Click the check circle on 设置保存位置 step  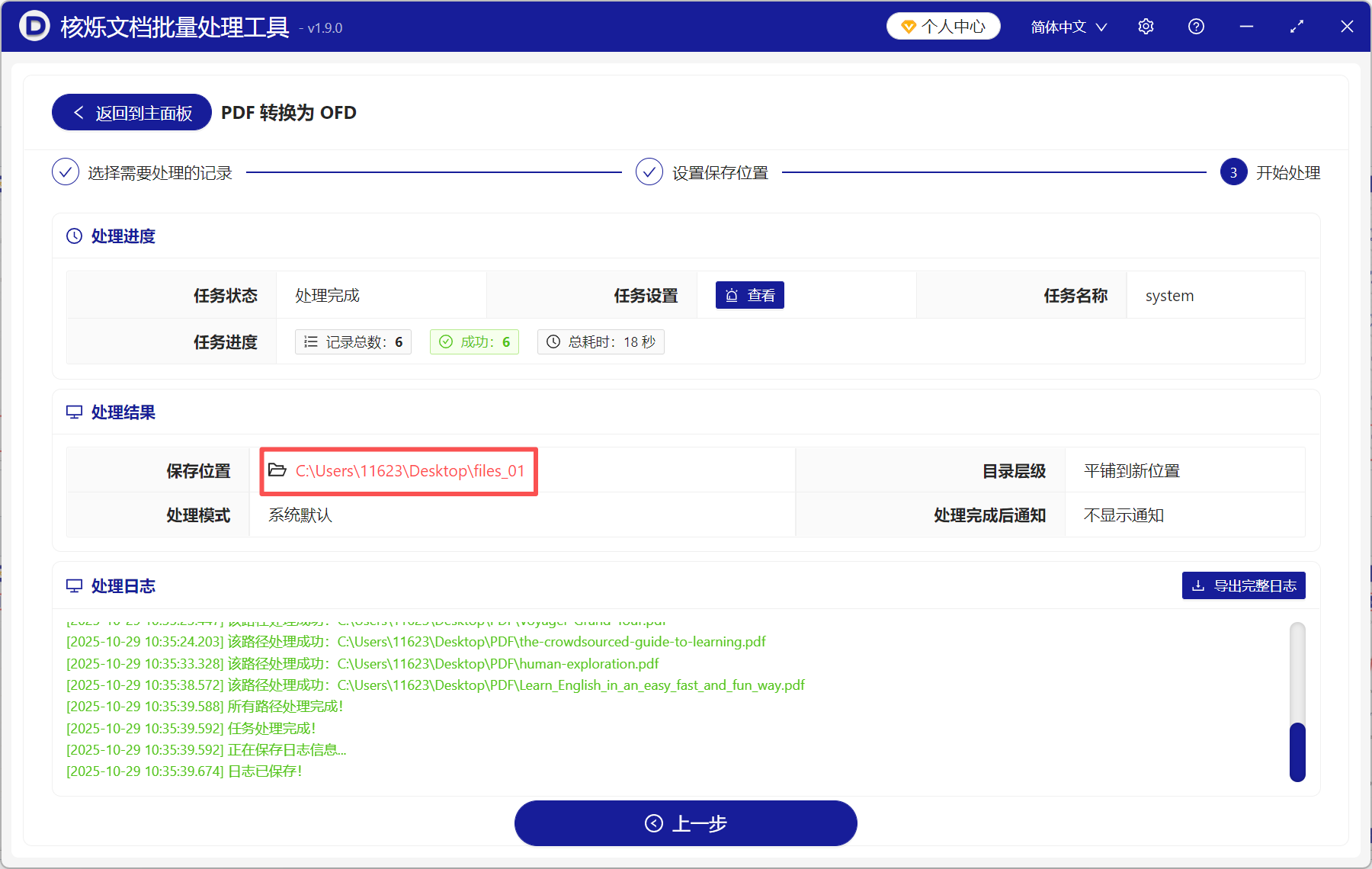click(649, 172)
